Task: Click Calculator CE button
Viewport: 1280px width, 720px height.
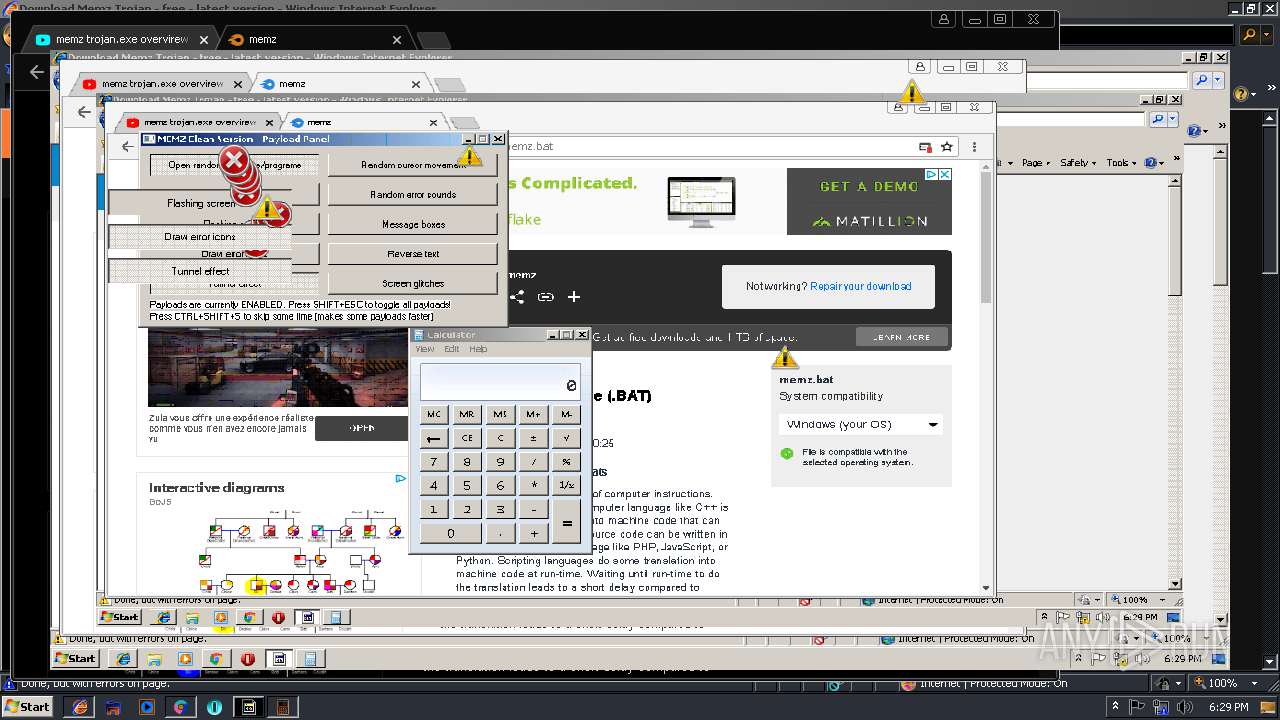Action: pyautogui.click(x=466, y=438)
